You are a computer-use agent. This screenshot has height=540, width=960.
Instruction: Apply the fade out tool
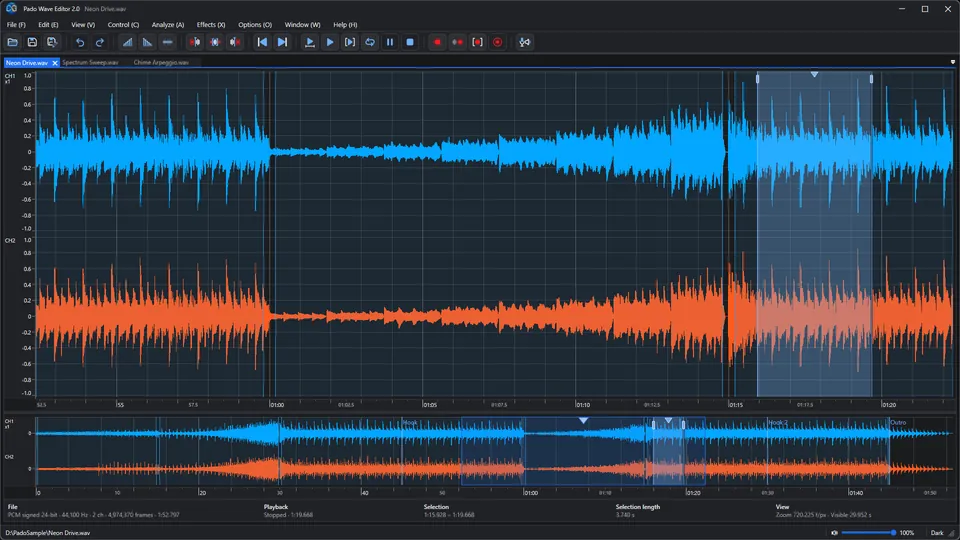(147, 42)
